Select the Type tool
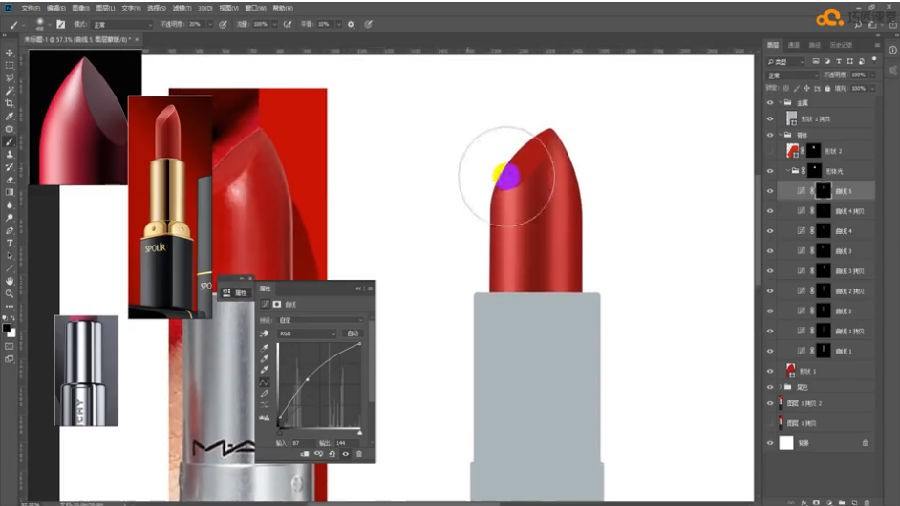This screenshot has width=900, height=506. coord(9,243)
